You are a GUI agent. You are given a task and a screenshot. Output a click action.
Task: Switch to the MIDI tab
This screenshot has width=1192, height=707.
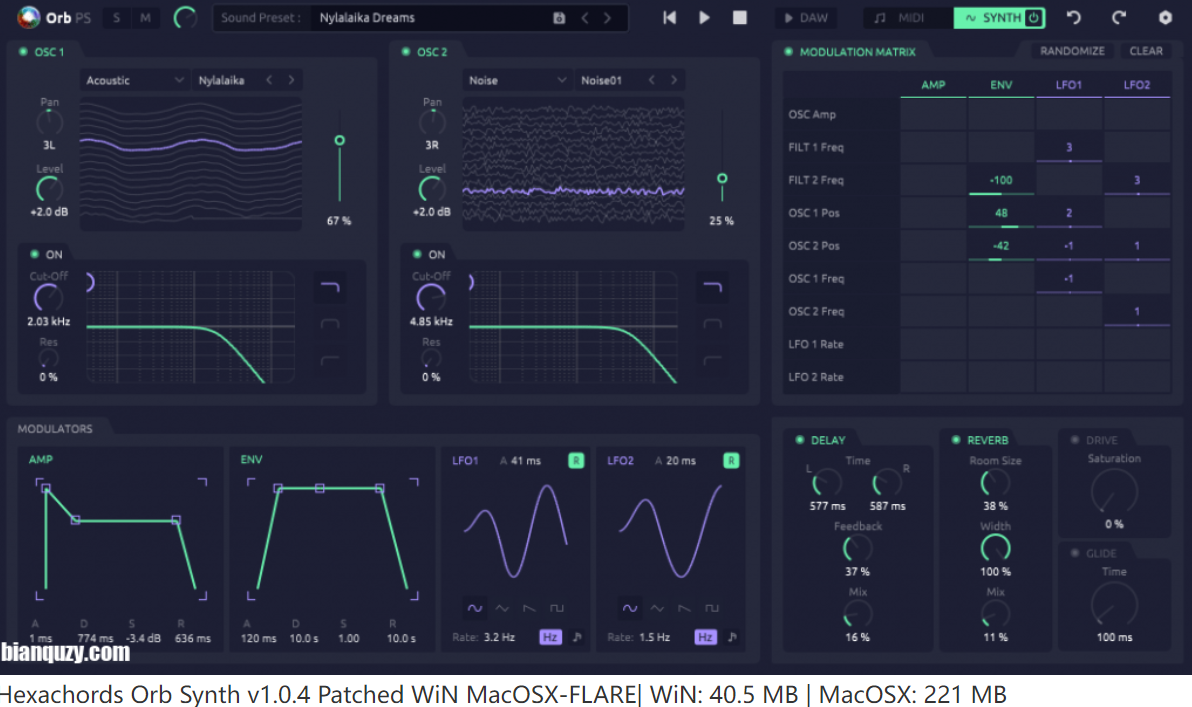[x=901, y=18]
